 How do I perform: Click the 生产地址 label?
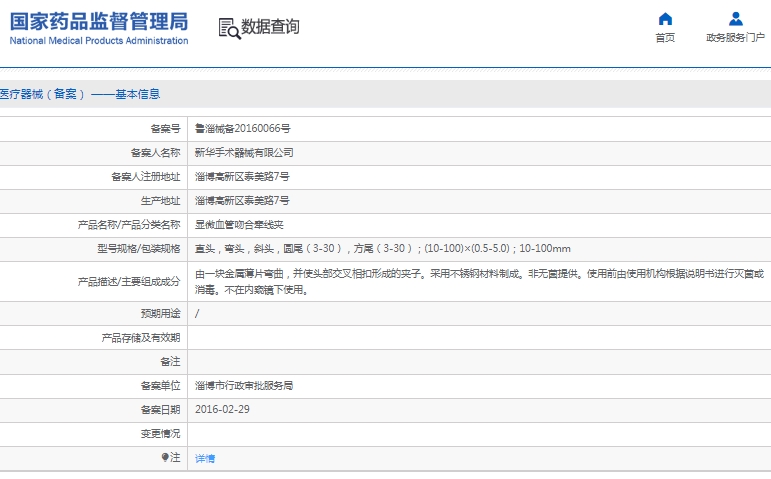coord(160,201)
